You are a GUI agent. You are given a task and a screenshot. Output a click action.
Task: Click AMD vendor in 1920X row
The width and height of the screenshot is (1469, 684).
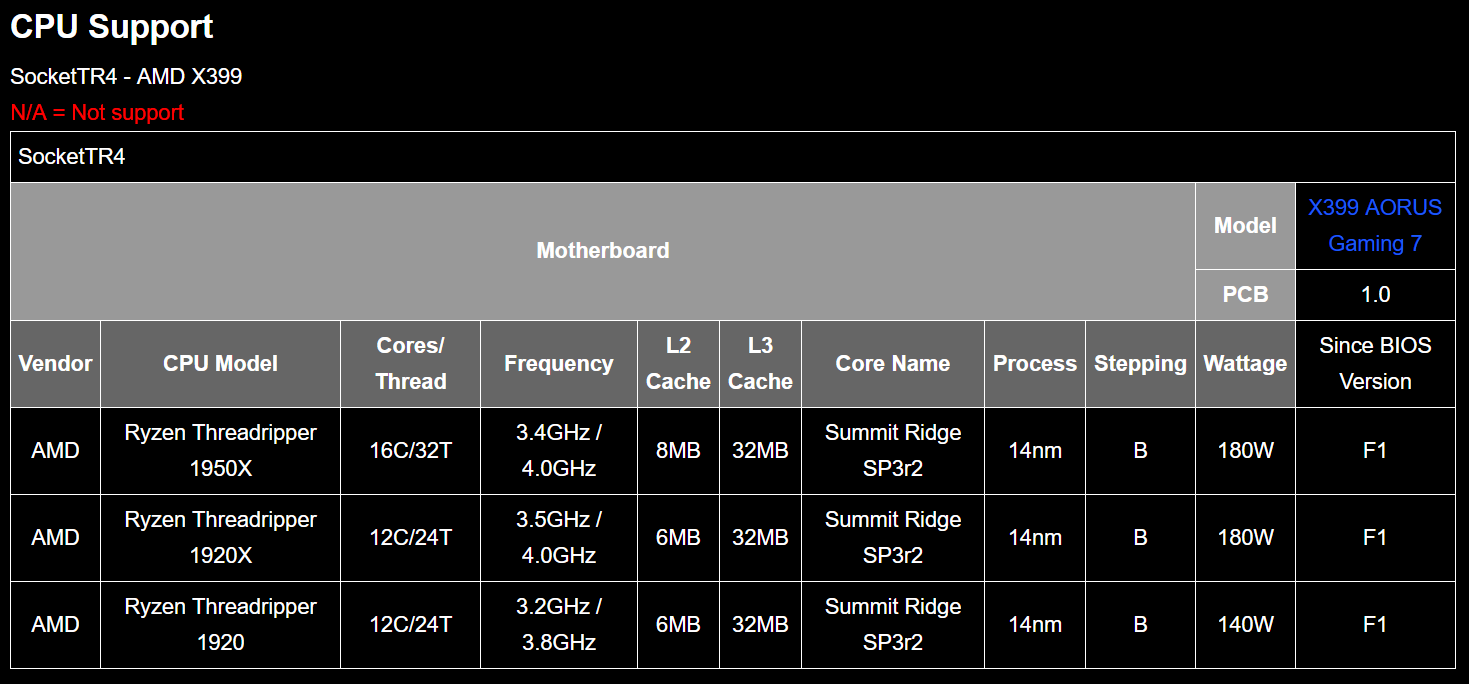56,538
